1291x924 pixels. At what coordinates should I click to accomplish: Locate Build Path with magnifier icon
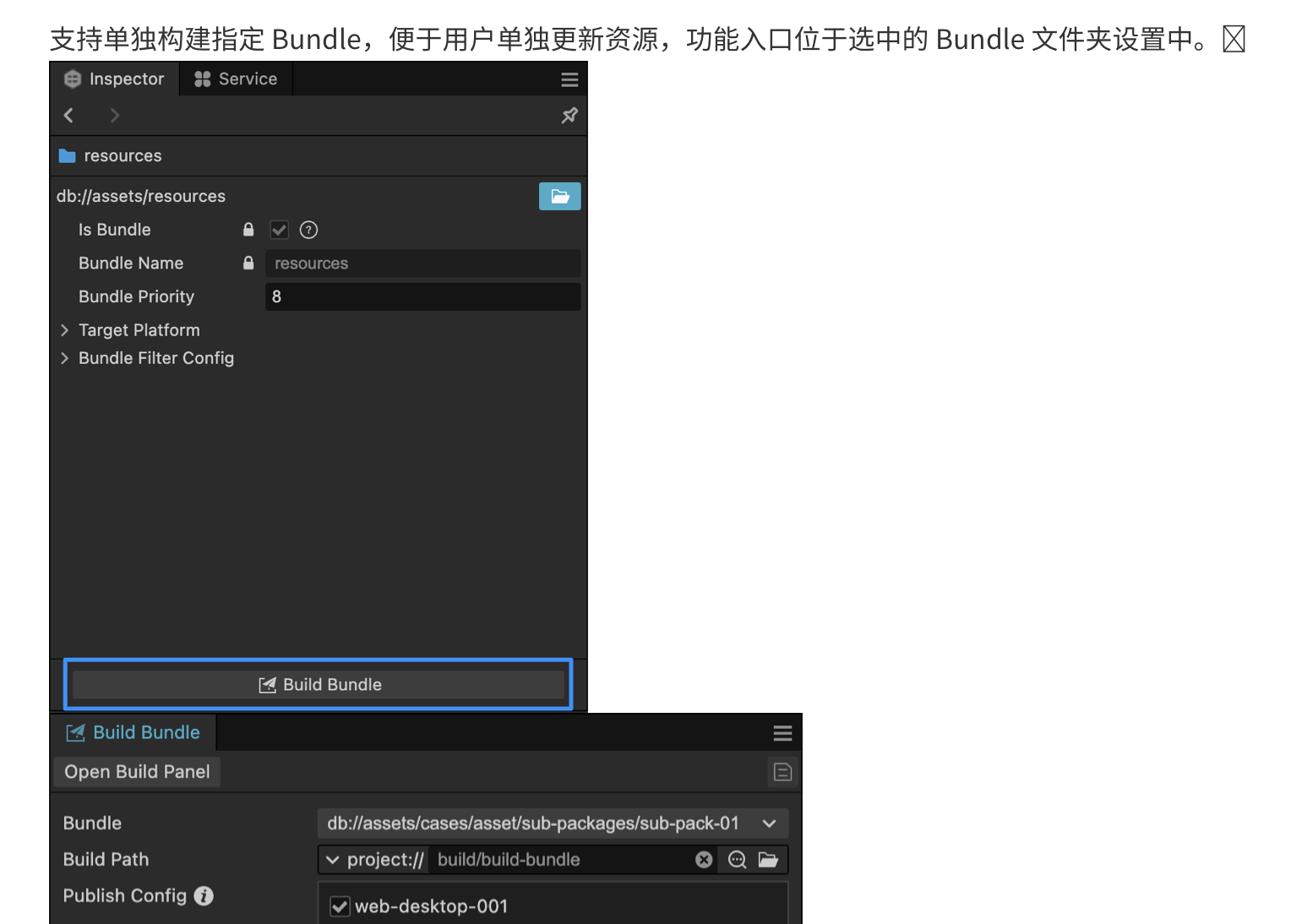tap(737, 860)
